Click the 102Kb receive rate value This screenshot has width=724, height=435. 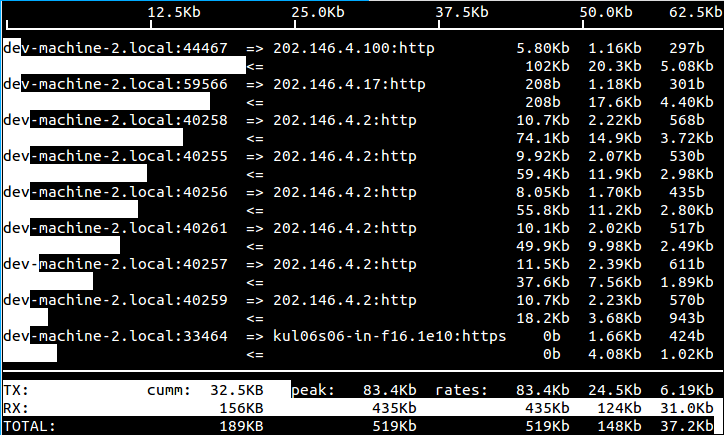547,66
